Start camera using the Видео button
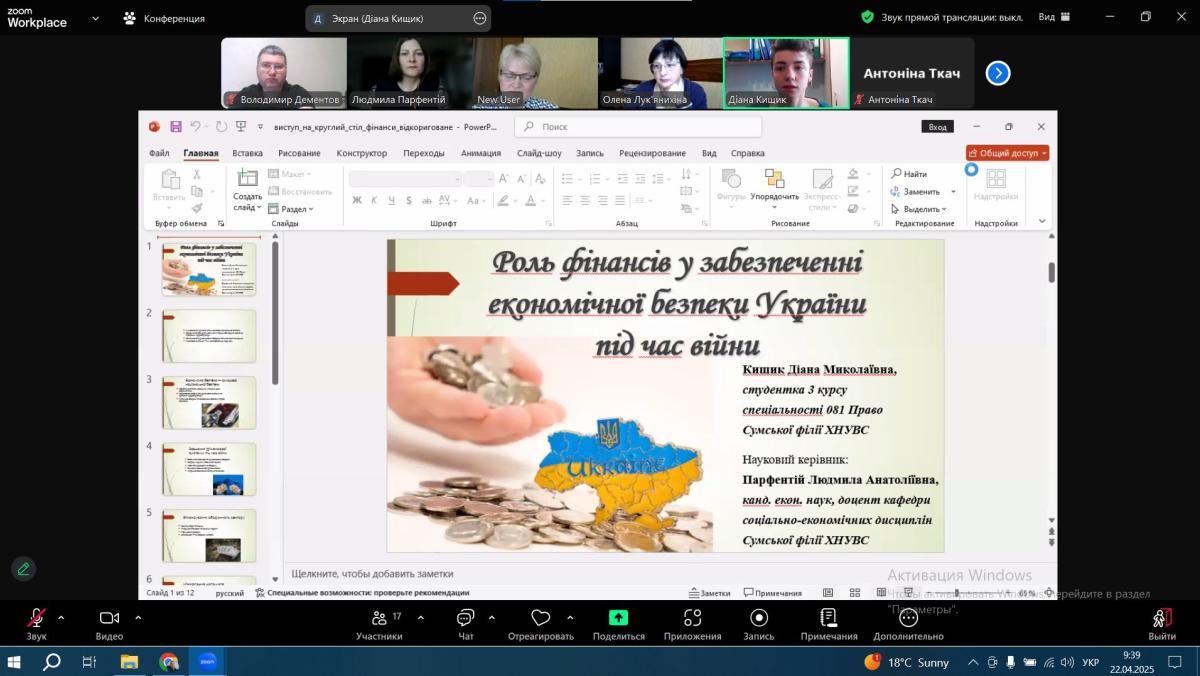This screenshot has width=1200, height=676. coord(109,618)
